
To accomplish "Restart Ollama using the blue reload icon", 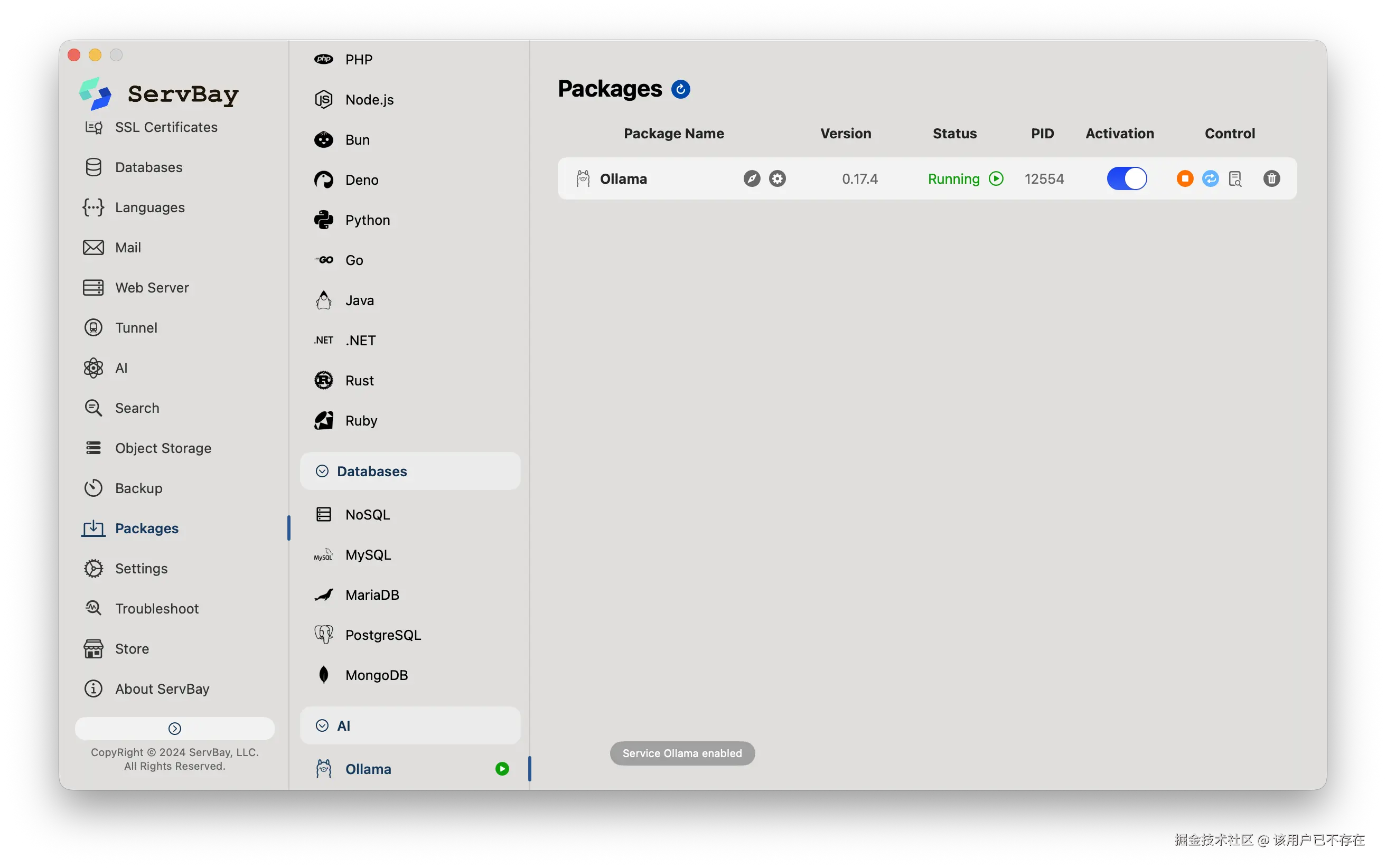I will pos(1210,178).
